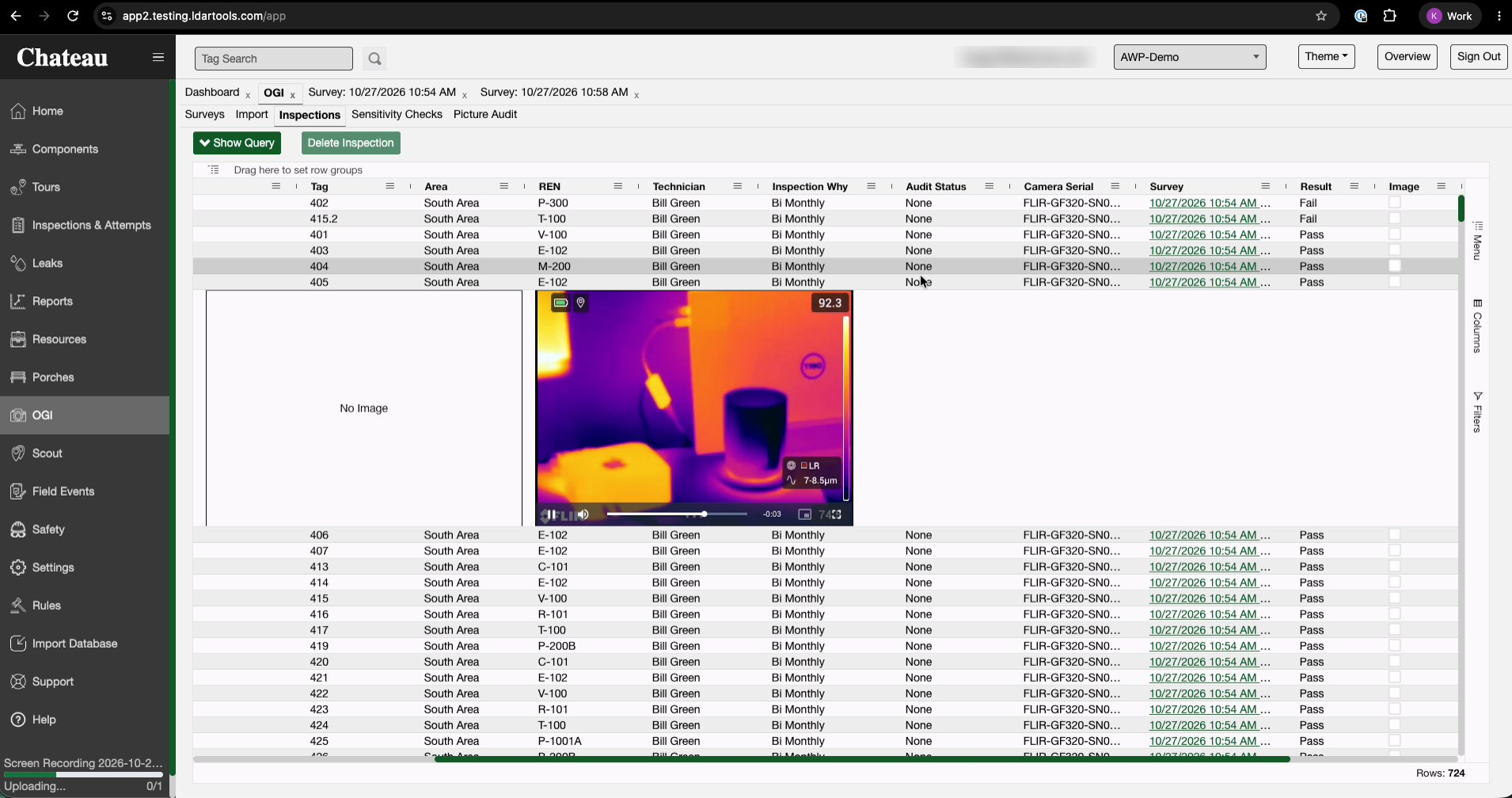1512x798 pixels.
Task: Tick Image checkbox for tag 406 row
Action: 1395,535
